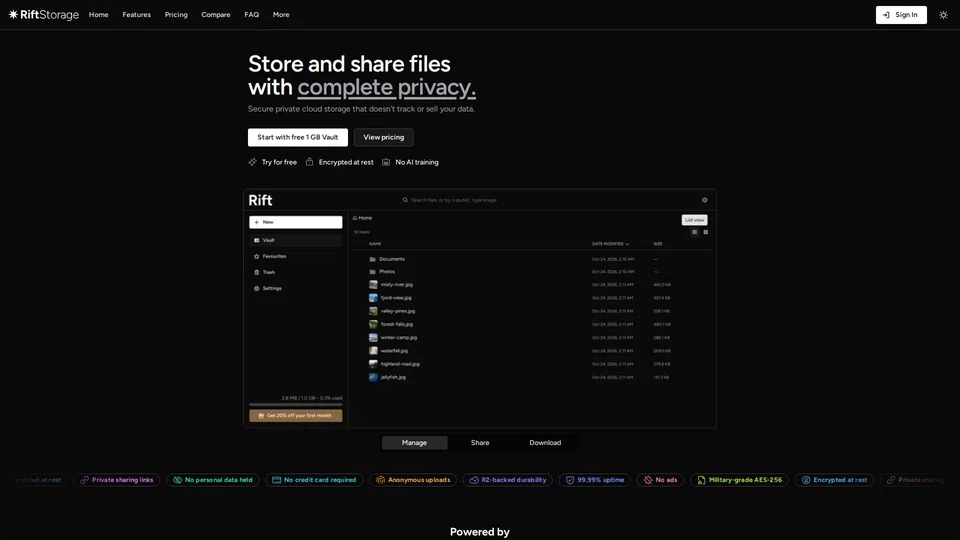Viewport: 960px width, 540px height.
Task: Click the fjord-view.jpg file name
Action: point(396,298)
